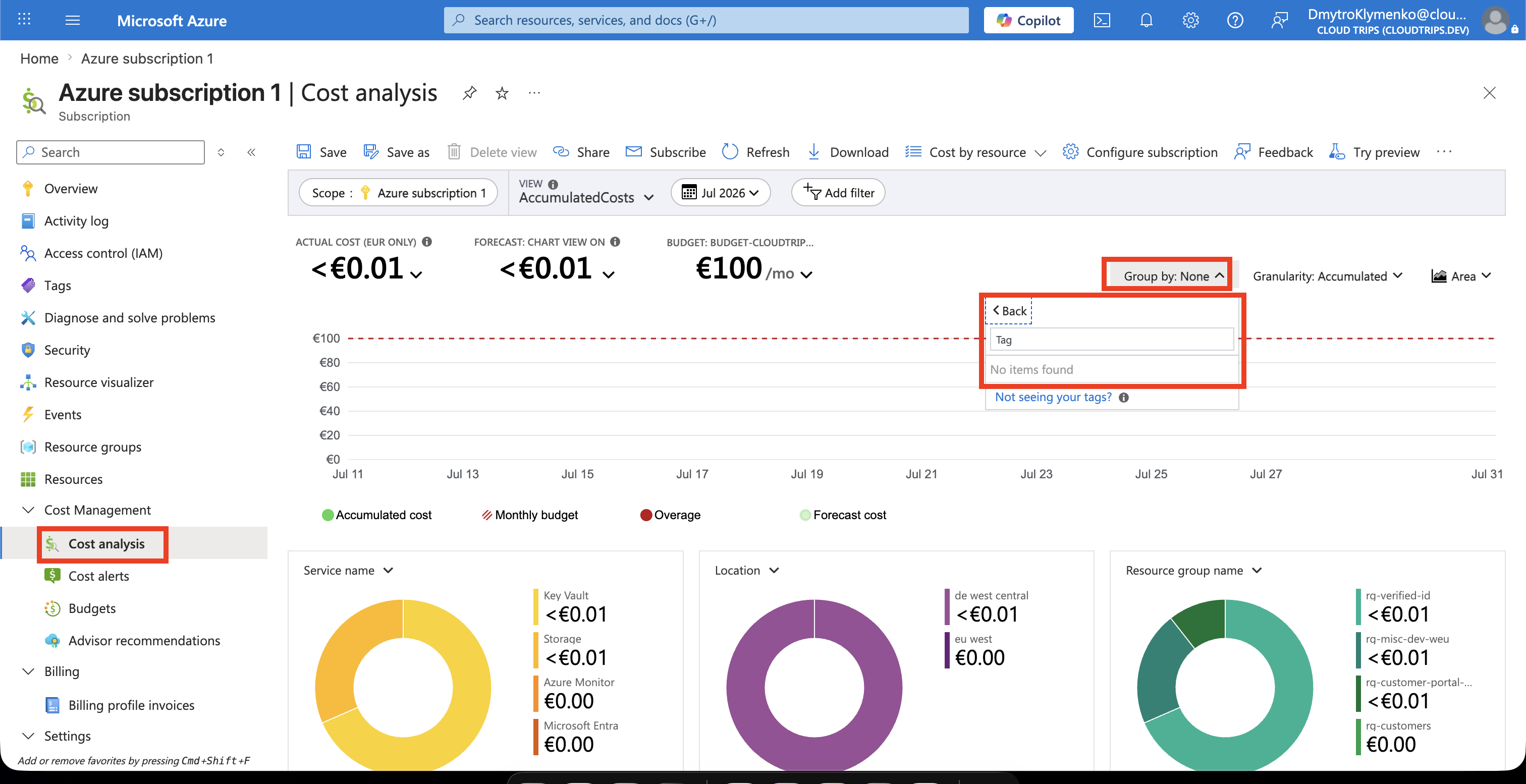Toggle the Forecast cost legend swatch
The image size is (1526, 784).
pos(805,515)
